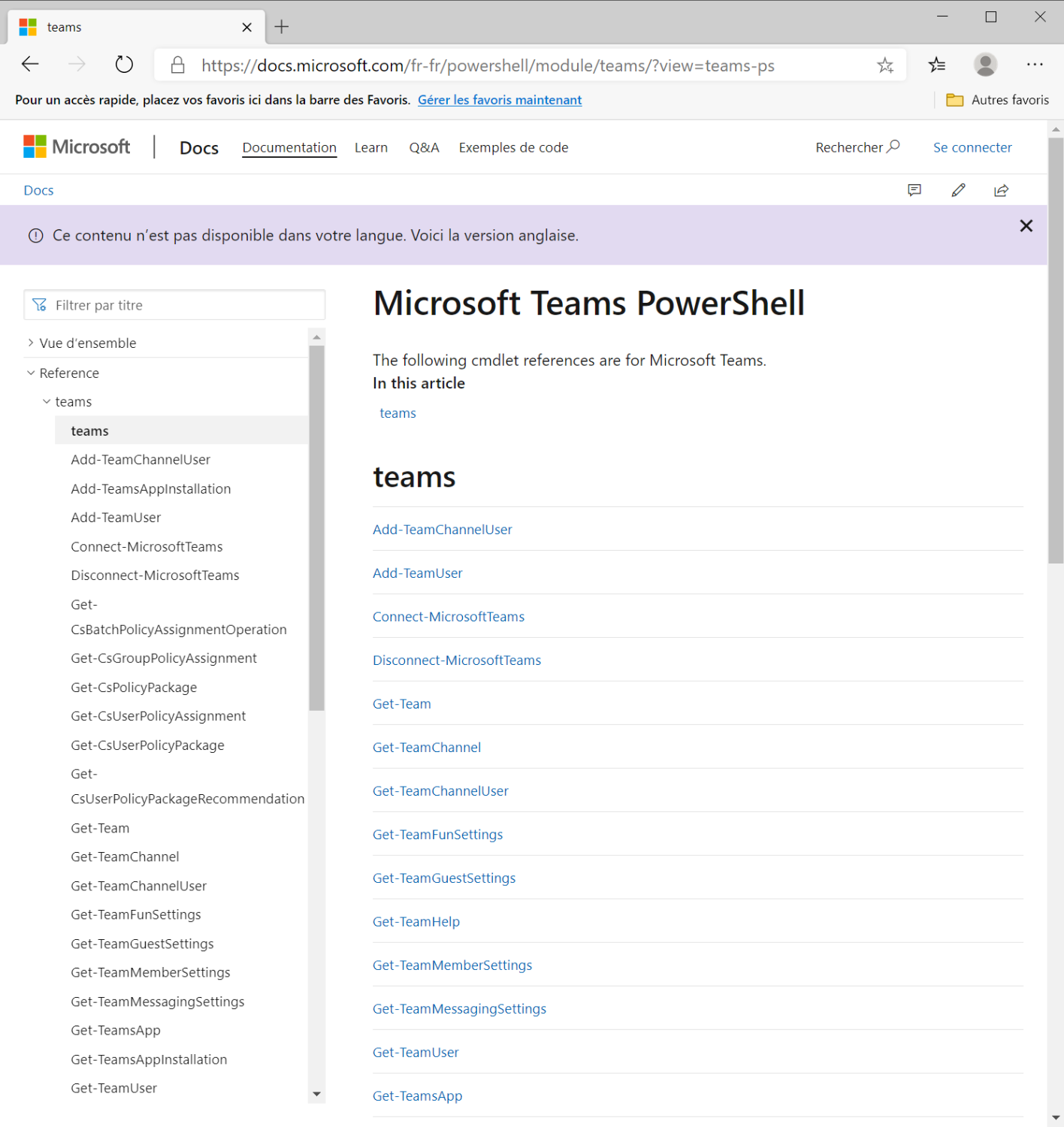This screenshot has width=1064, height=1127.
Task: Click Se connecter to sign in
Action: [972, 147]
